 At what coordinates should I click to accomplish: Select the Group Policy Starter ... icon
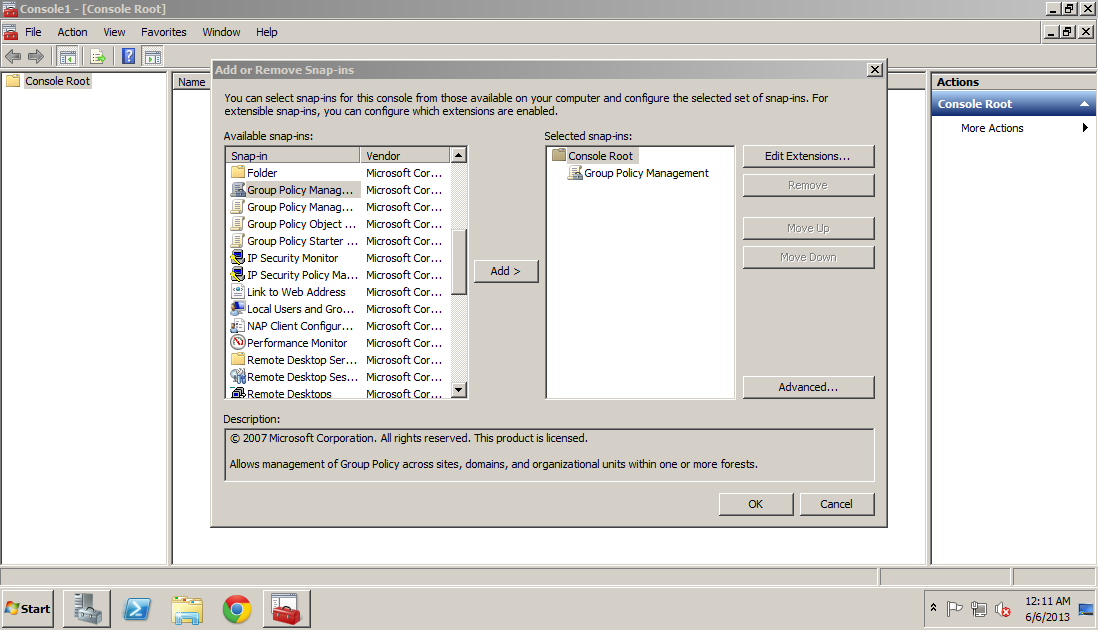point(238,241)
